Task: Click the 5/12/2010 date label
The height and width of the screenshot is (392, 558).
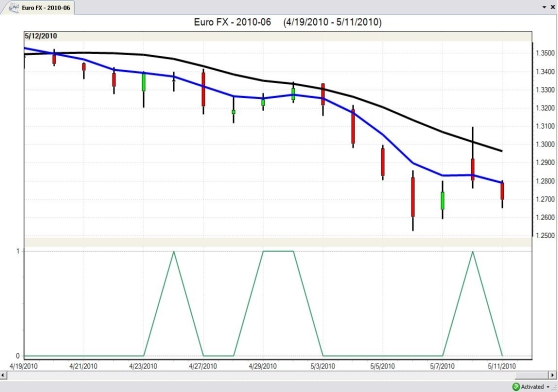Action: (41, 36)
